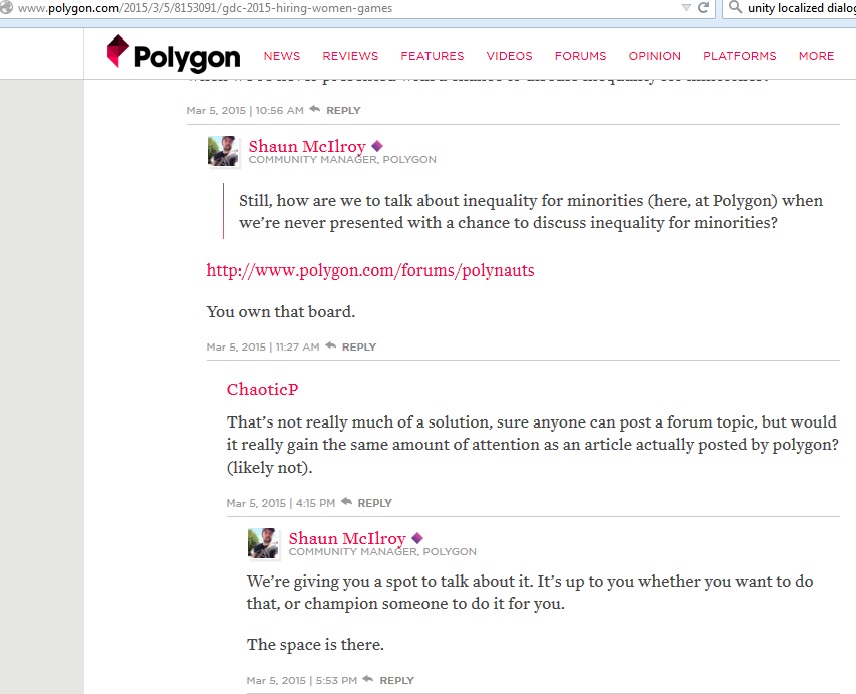Click the staff diamond badge on first Shaun comment
Image resolution: width=856 pixels, height=694 pixels.
point(377,146)
